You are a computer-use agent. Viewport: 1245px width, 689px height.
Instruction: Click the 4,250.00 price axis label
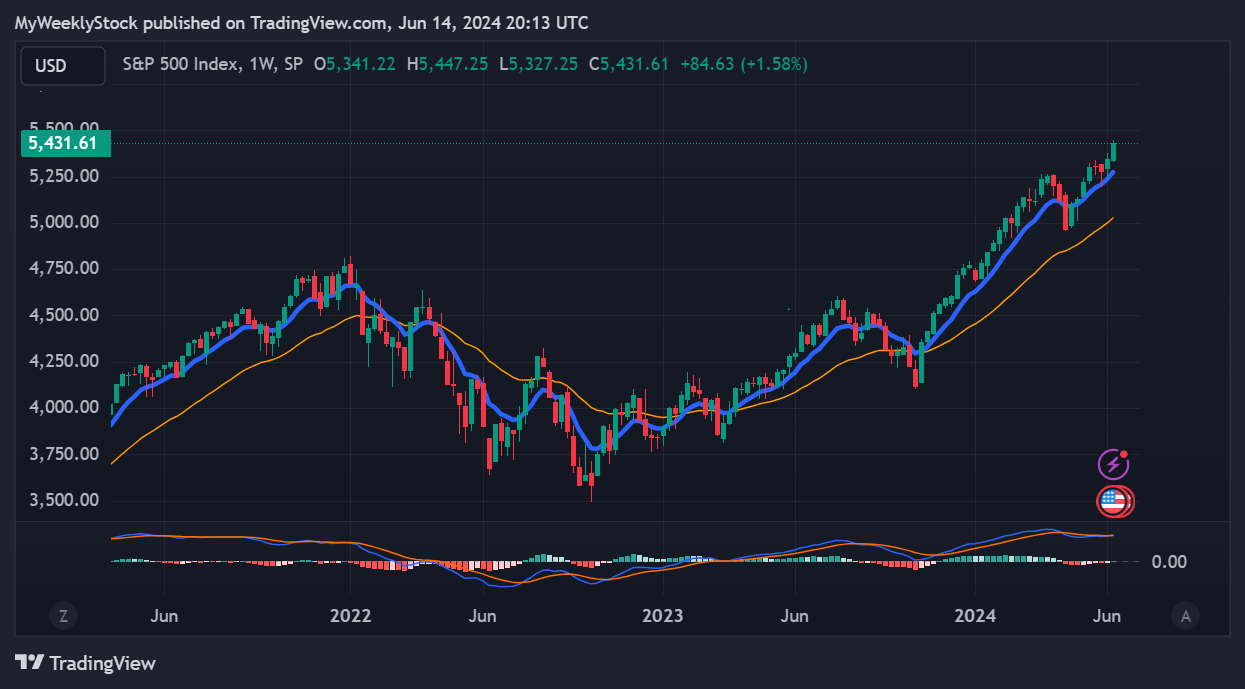[63, 361]
